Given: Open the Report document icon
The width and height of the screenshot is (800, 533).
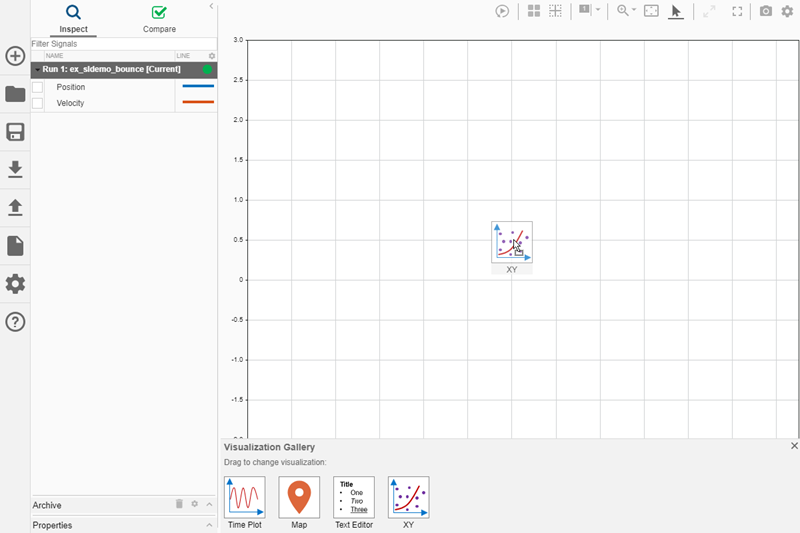Looking at the screenshot, I should click(x=15, y=246).
